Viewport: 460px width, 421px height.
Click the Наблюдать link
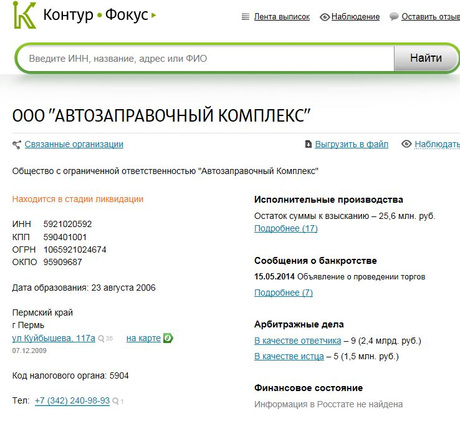437,144
